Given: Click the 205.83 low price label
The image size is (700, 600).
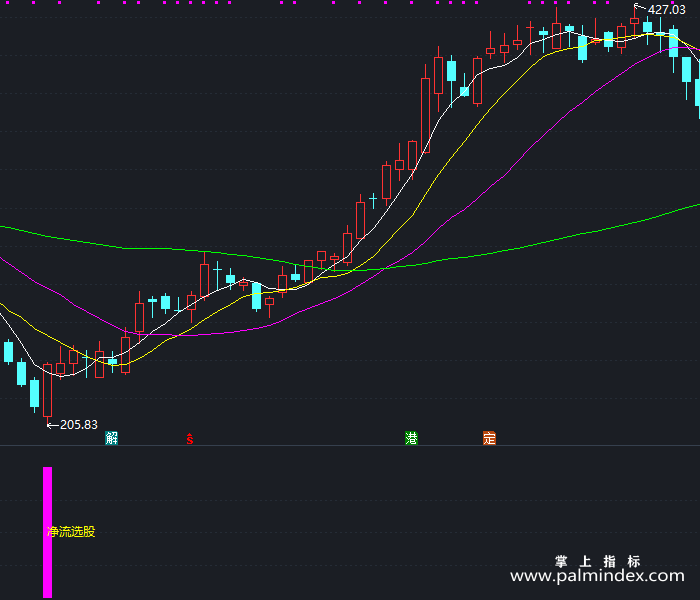Looking at the screenshot, I should (79, 425).
